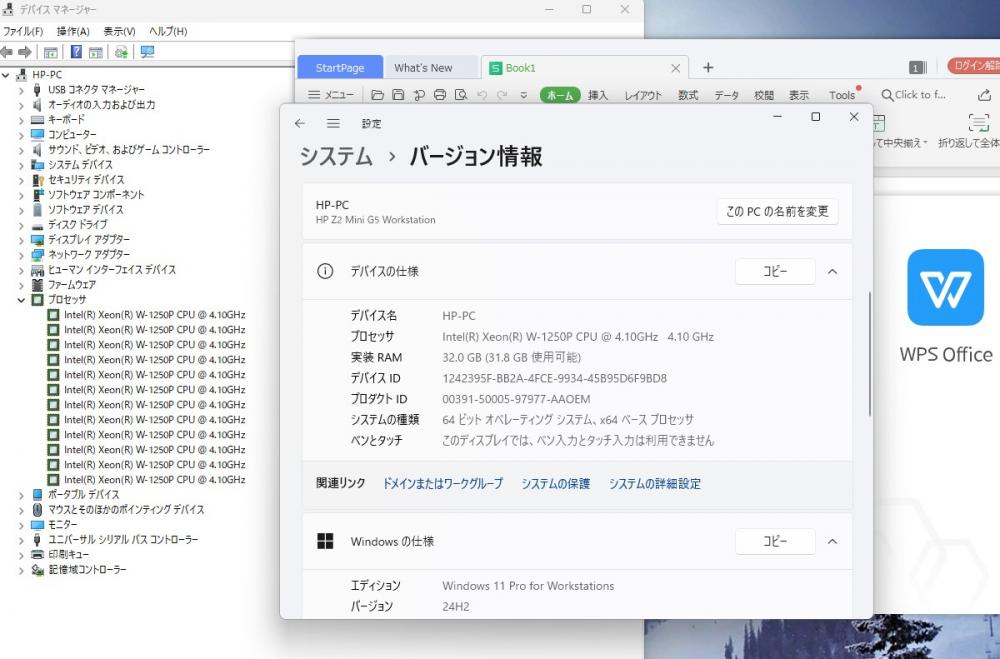
Task: Click the share icon in WPS Office
Action: point(984,95)
